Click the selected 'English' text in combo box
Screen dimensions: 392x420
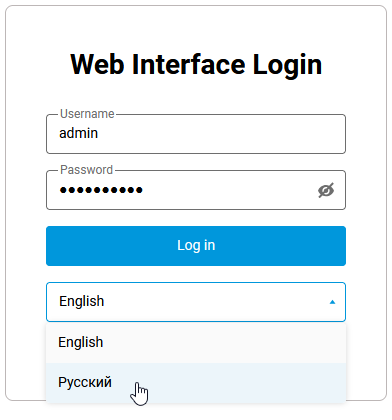coord(81,301)
